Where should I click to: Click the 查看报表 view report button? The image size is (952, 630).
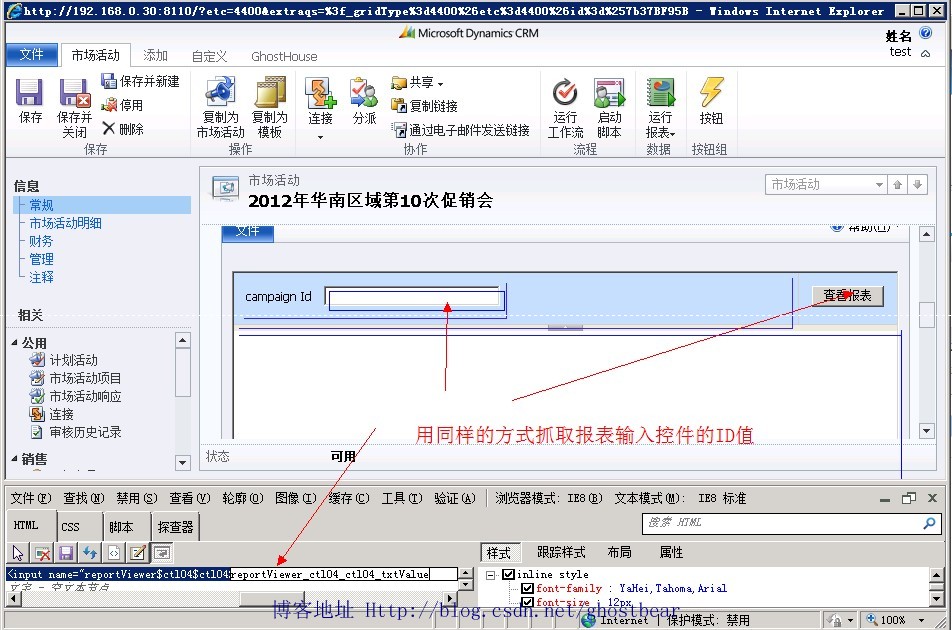click(x=848, y=296)
